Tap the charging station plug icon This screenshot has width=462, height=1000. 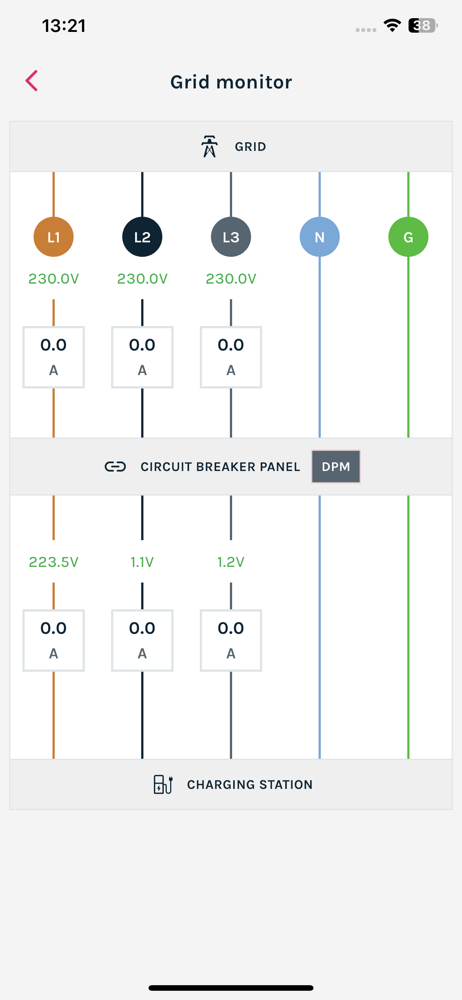(163, 784)
